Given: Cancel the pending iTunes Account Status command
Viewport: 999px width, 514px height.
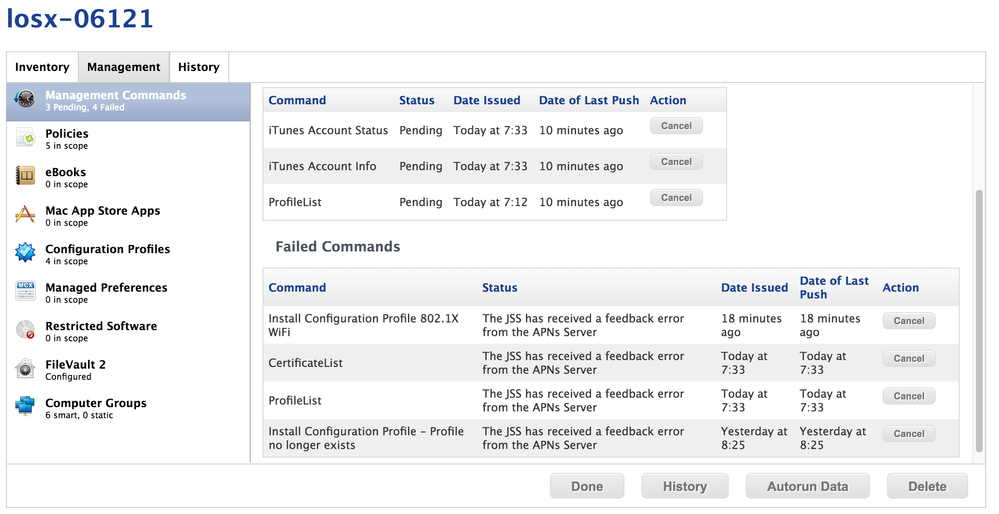Looking at the screenshot, I should point(676,126).
